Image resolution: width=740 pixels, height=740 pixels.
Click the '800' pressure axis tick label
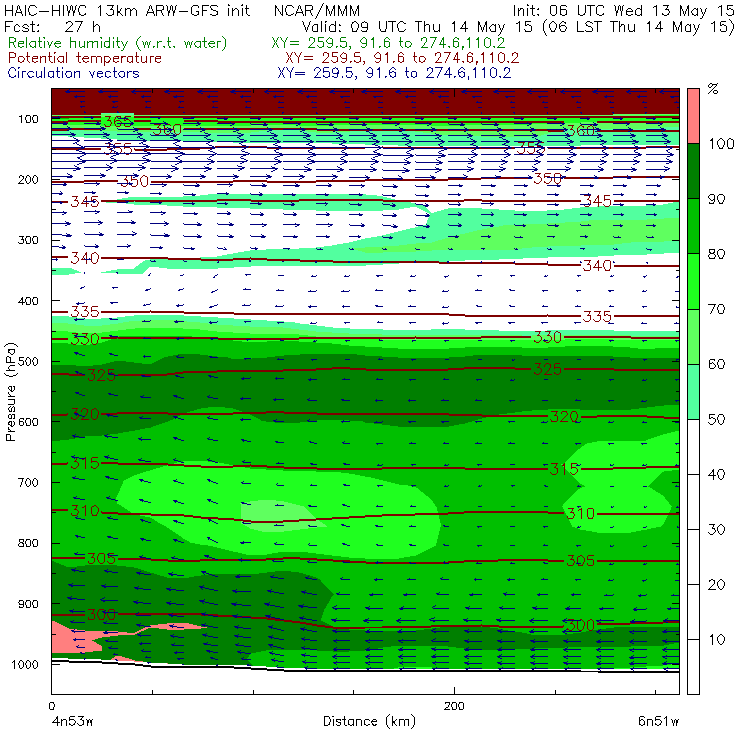pyautogui.click(x=28, y=543)
